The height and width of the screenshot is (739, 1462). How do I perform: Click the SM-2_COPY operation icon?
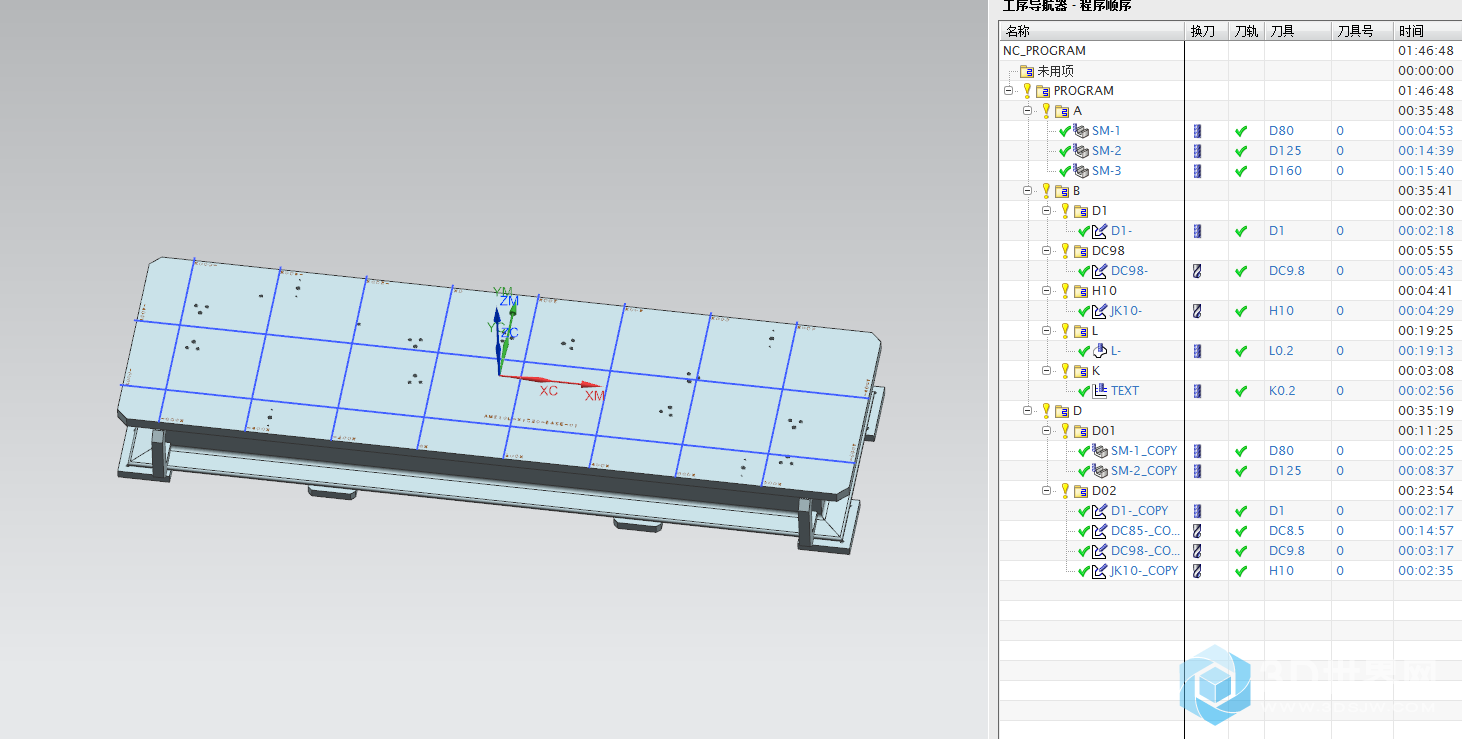1100,471
